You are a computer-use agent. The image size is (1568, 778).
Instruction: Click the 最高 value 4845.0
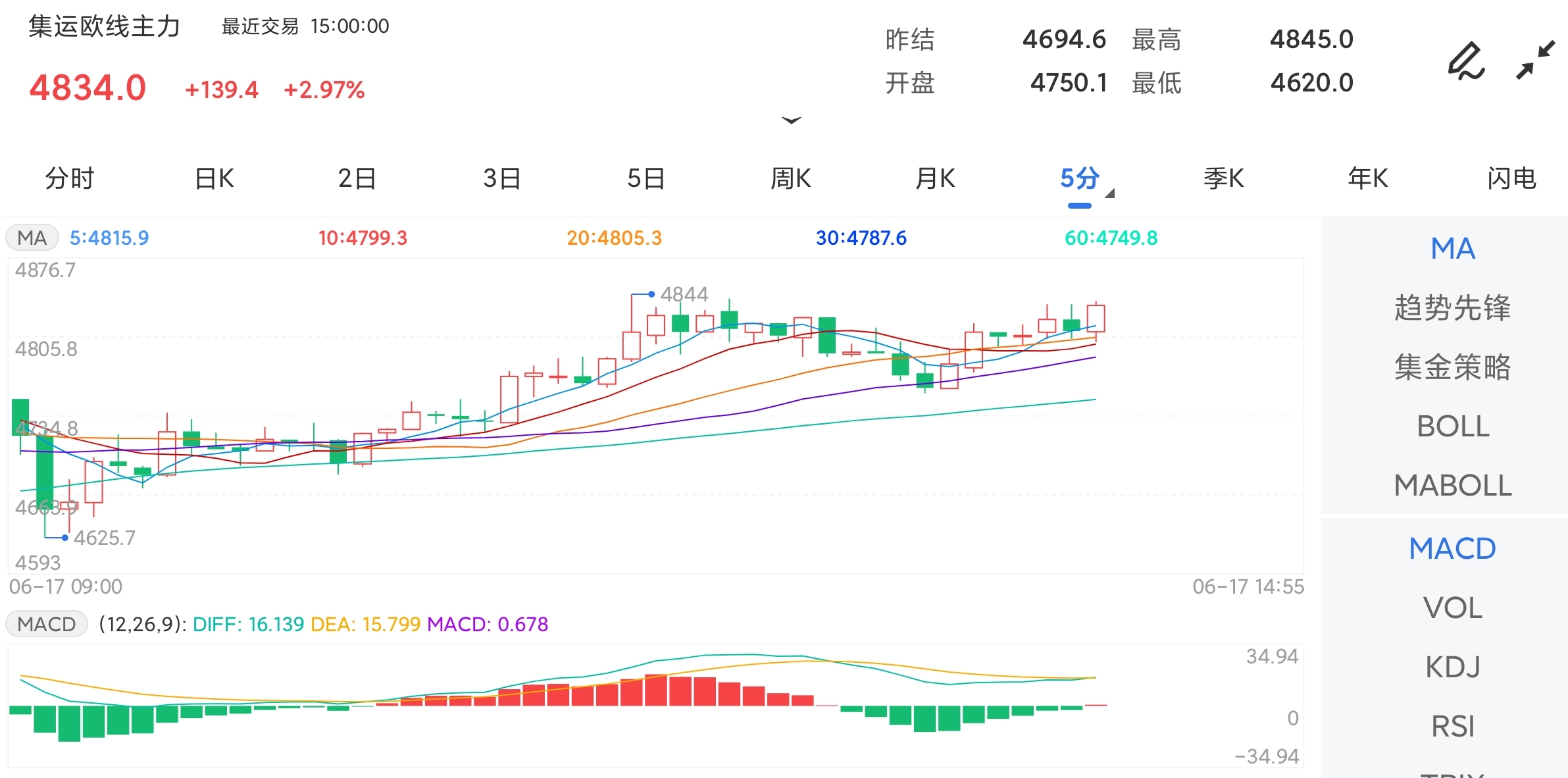1311,39
